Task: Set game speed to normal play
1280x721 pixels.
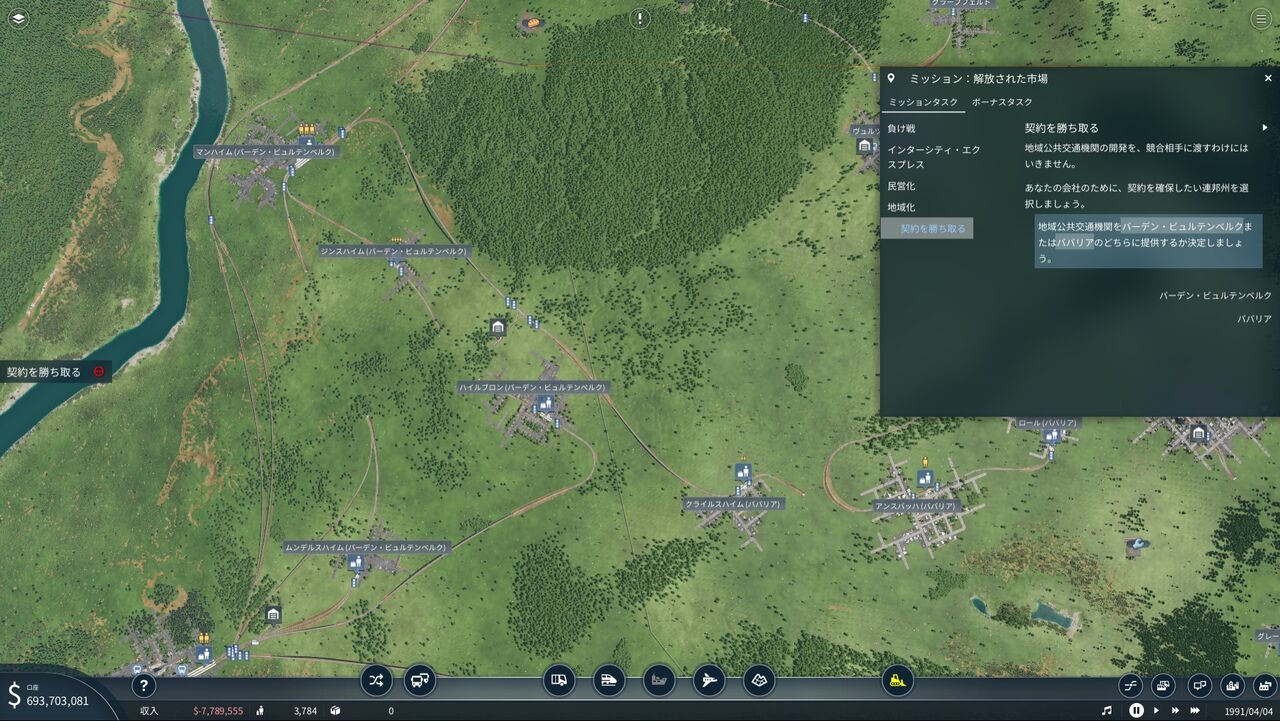Action: (1157, 711)
